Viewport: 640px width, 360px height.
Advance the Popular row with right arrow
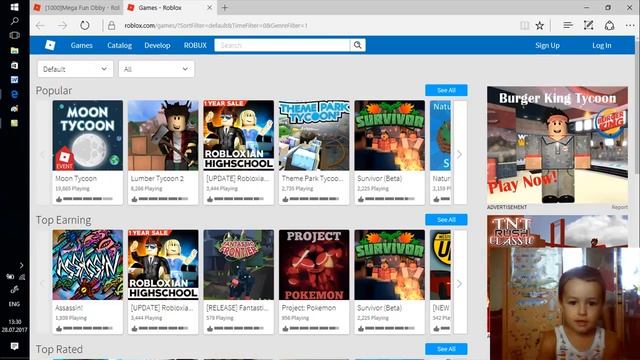coord(460,154)
